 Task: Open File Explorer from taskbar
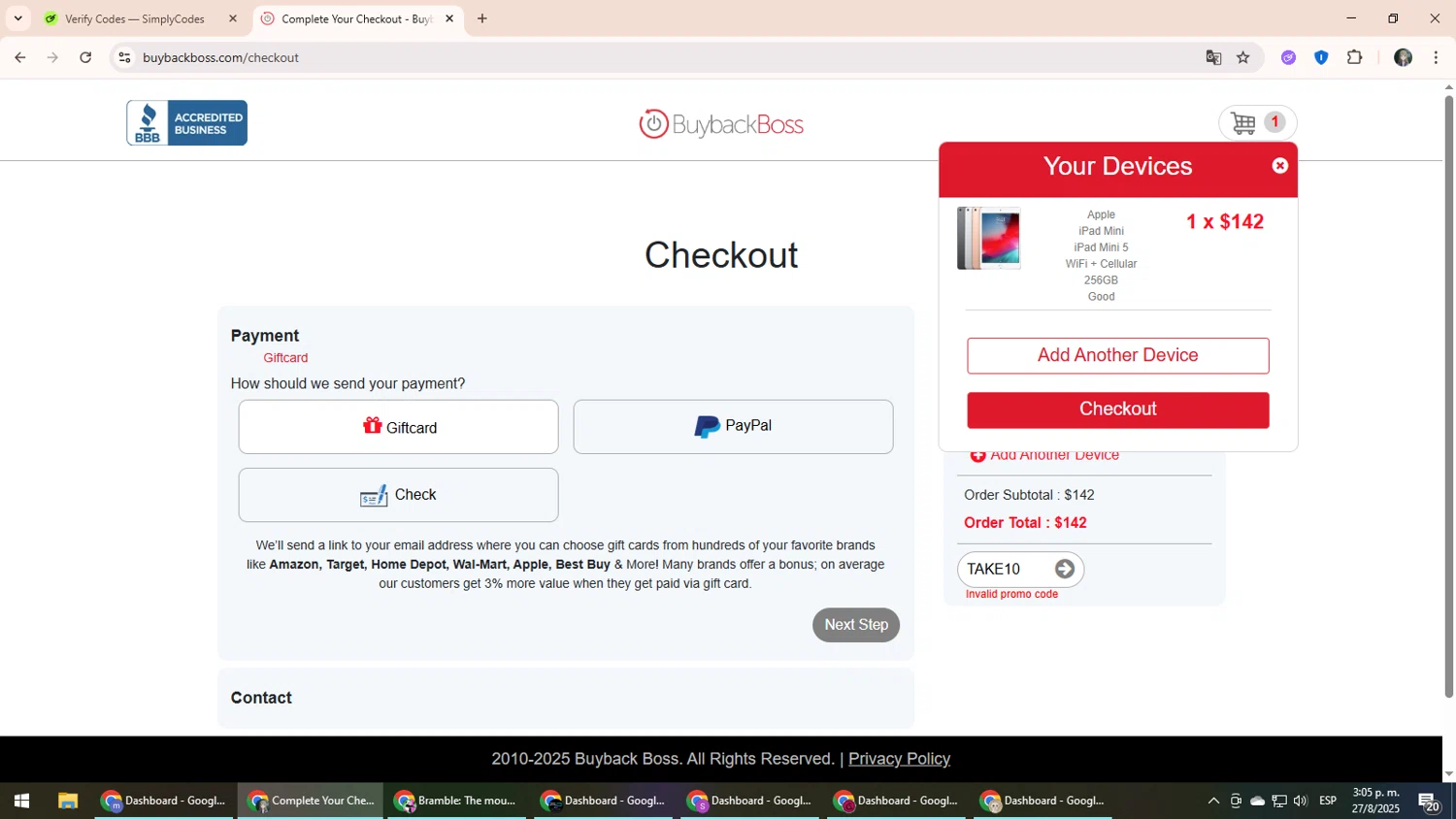tap(67, 801)
